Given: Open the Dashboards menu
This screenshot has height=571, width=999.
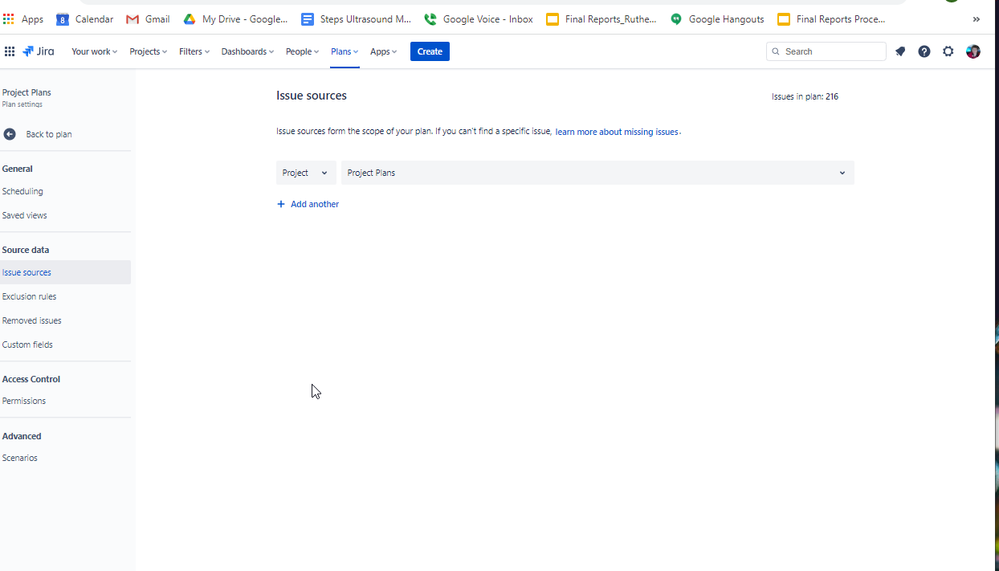Looking at the screenshot, I should [247, 52].
